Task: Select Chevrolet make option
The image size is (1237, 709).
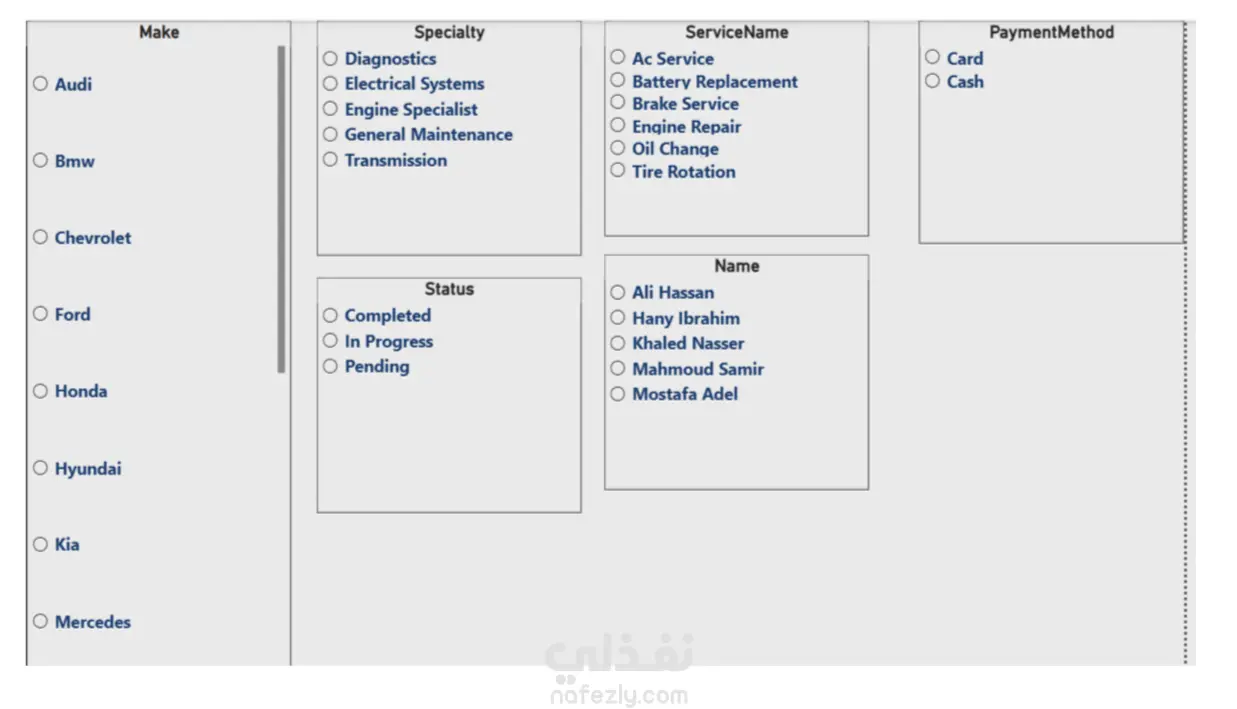Action: click(40, 237)
